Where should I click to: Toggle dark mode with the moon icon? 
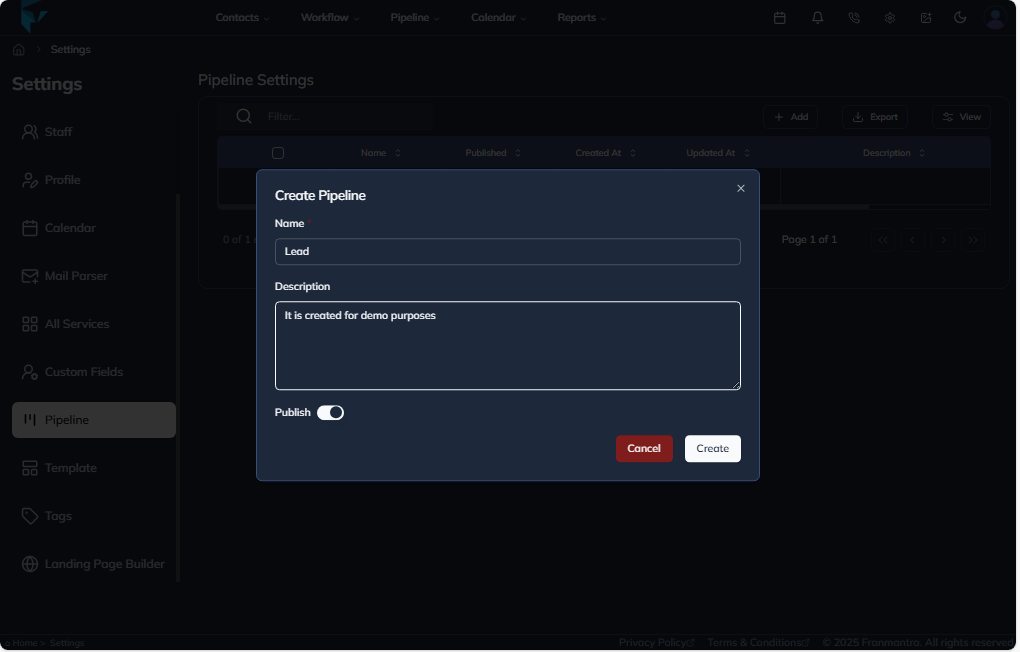coord(961,17)
